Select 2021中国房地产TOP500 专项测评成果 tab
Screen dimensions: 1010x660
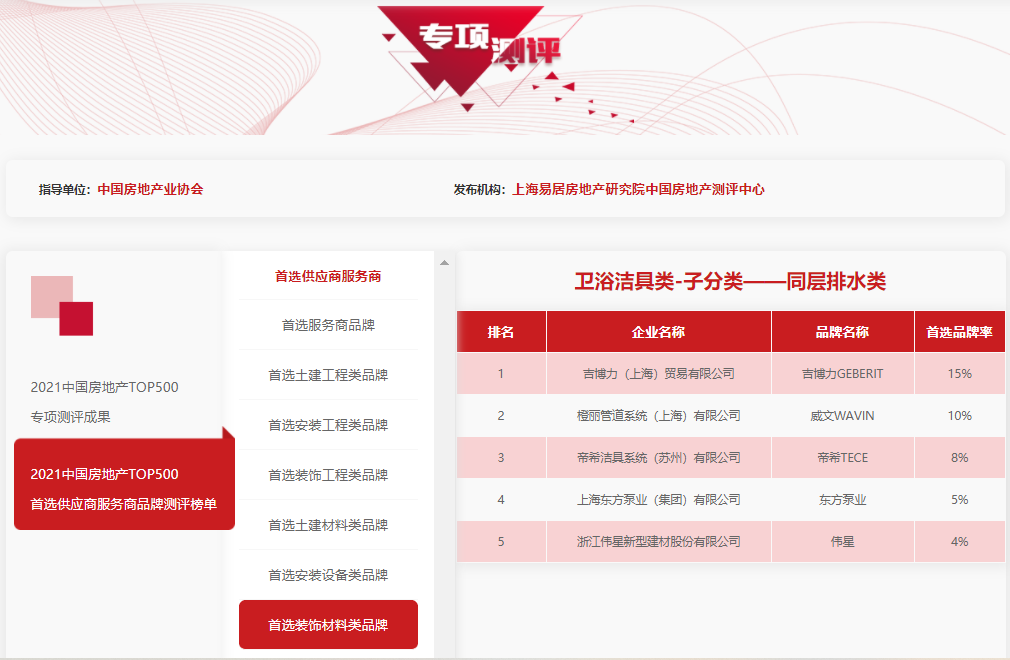(104, 402)
